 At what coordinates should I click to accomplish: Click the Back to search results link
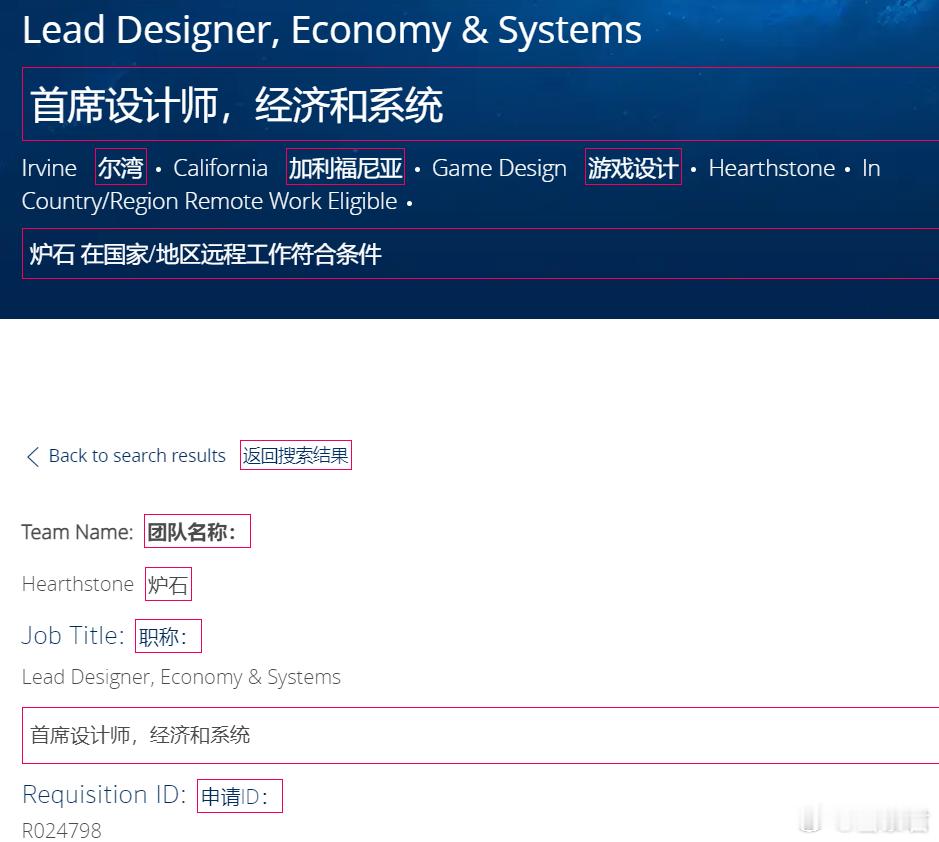(137, 456)
